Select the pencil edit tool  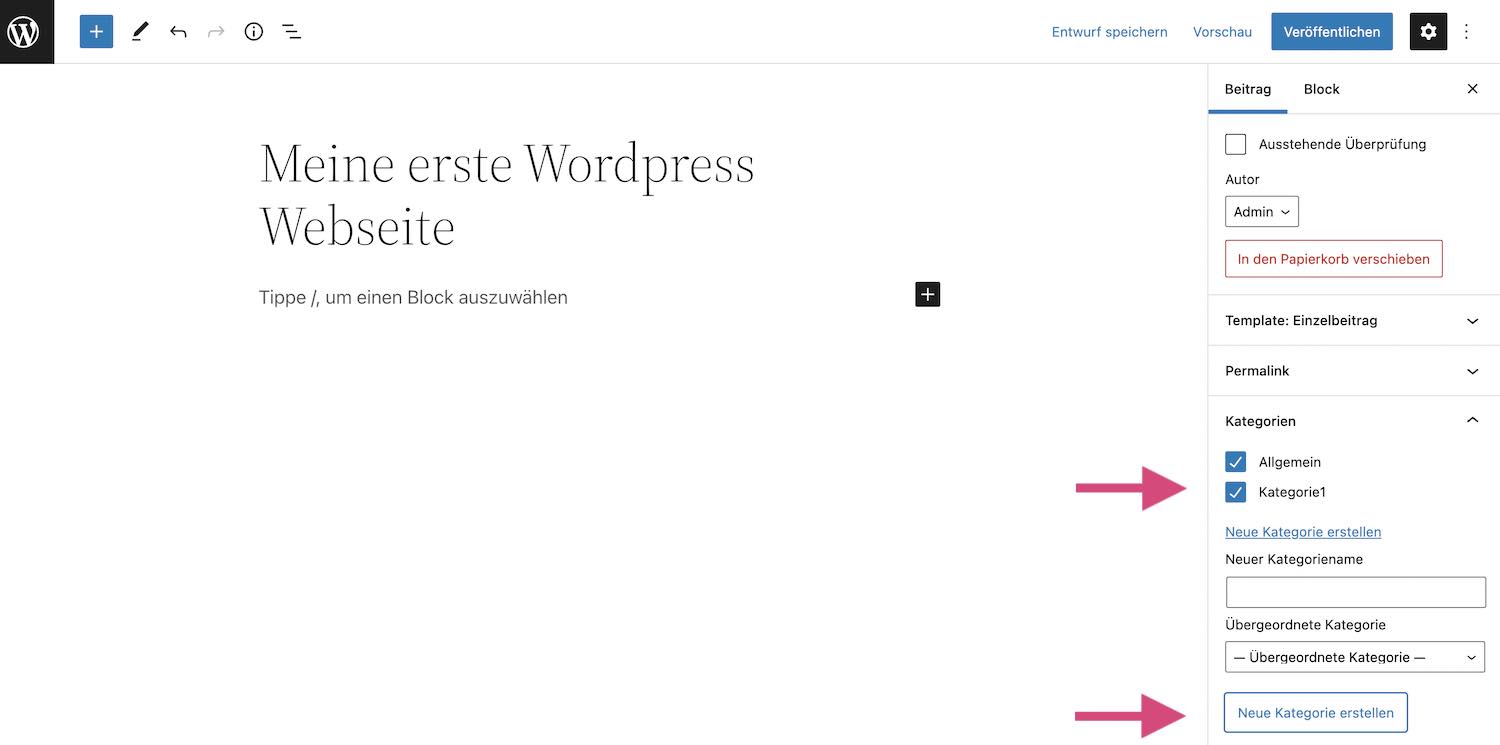click(x=139, y=32)
